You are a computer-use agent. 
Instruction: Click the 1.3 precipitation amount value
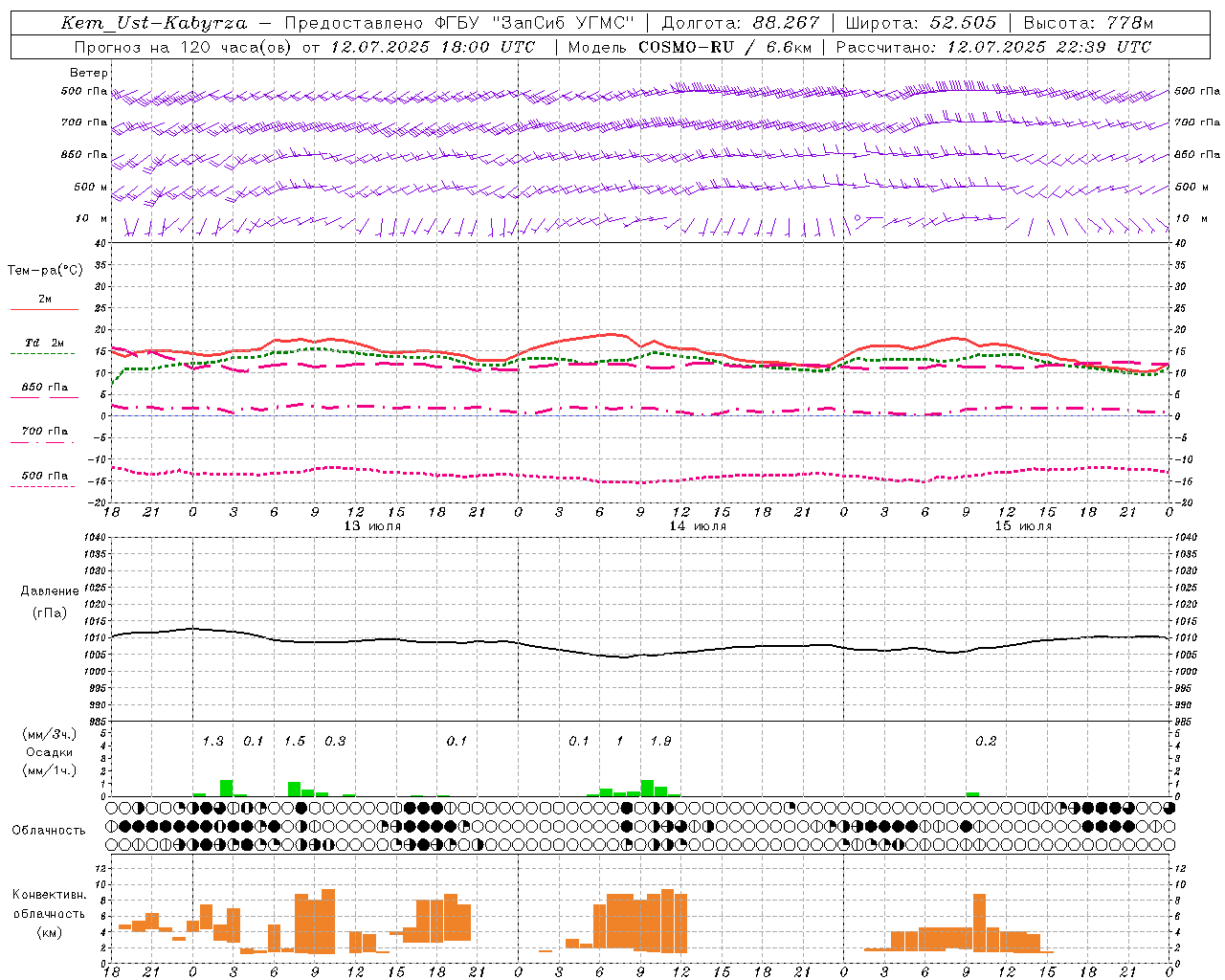[212, 741]
